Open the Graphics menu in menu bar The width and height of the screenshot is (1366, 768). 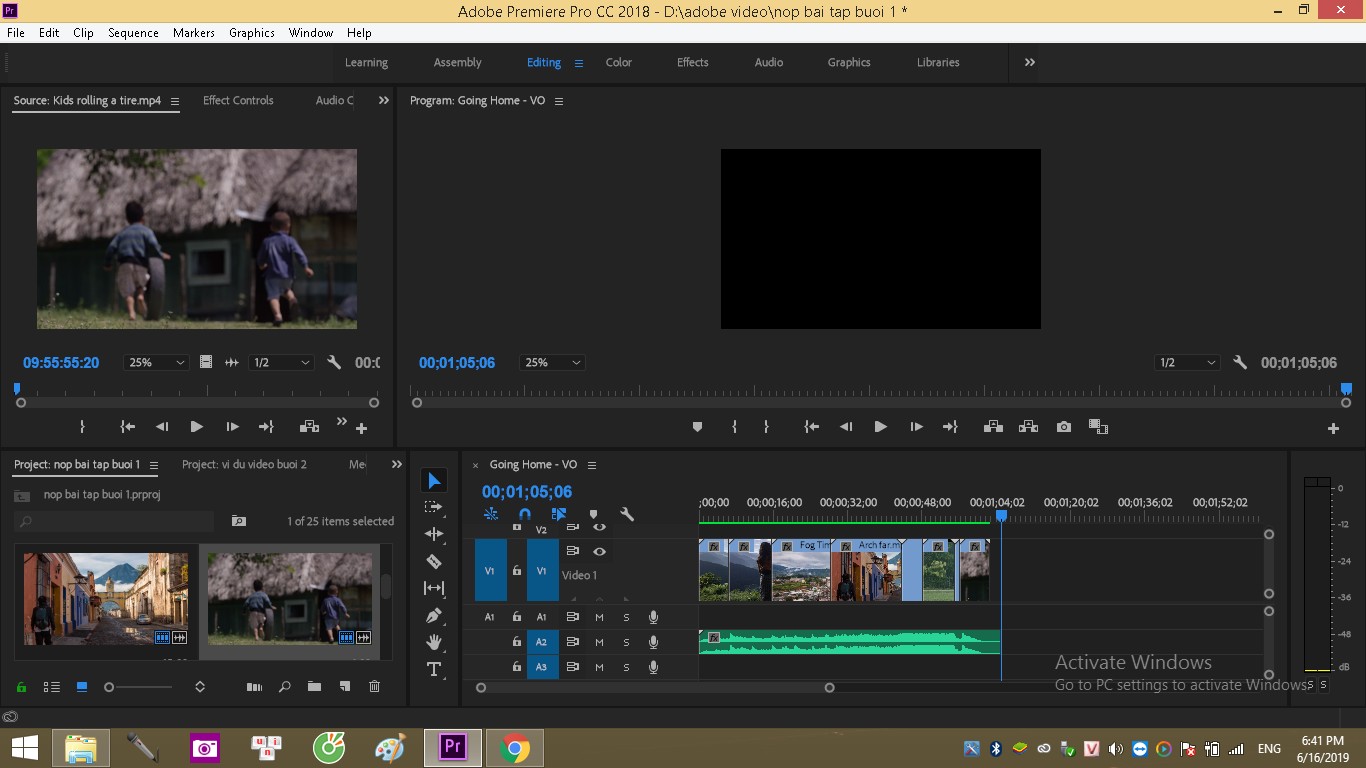pos(252,33)
